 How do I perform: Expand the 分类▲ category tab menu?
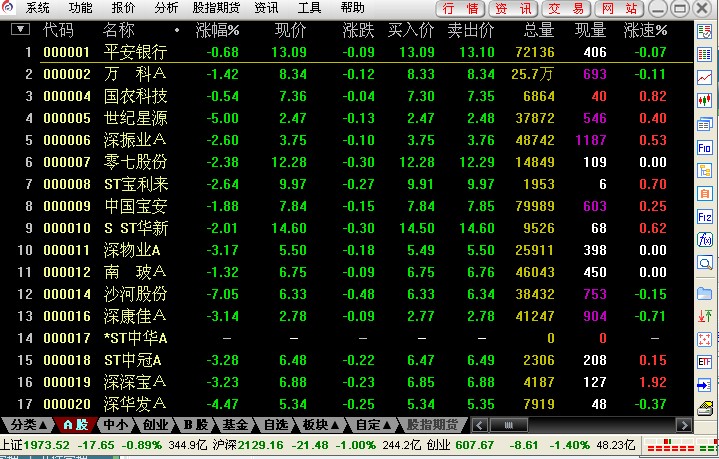coord(28,425)
